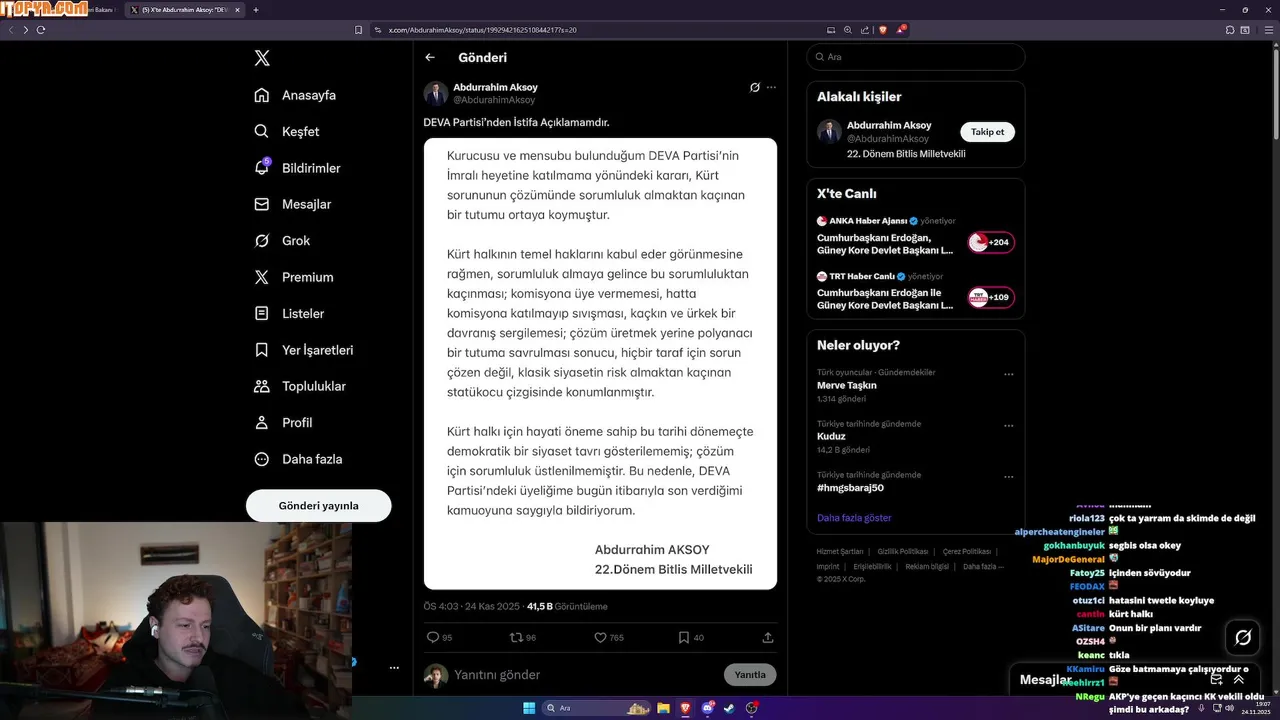Image resolution: width=1280 pixels, height=720 pixels.
Task: Open Premium page
Action: [294, 277]
